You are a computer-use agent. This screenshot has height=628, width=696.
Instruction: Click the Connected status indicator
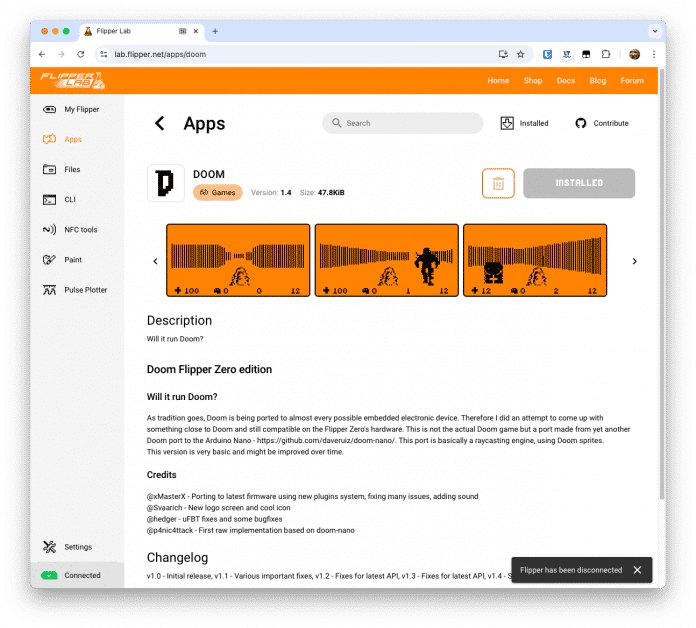[x=70, y=575]
